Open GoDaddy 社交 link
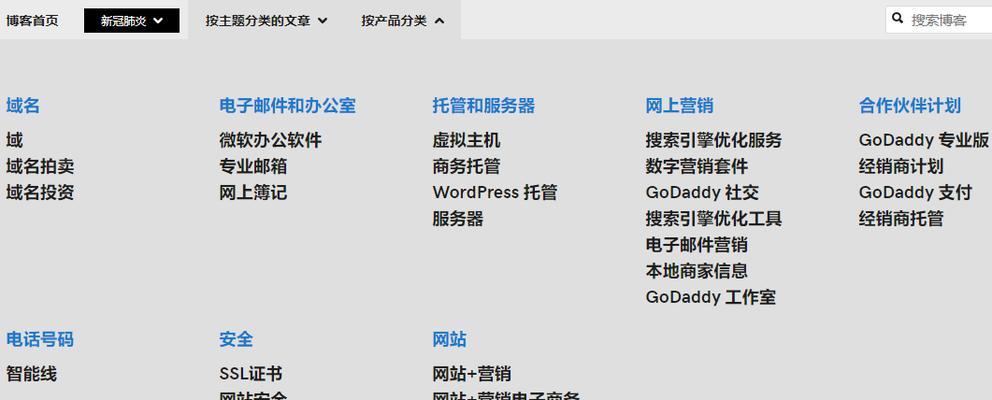 [702, 192]
